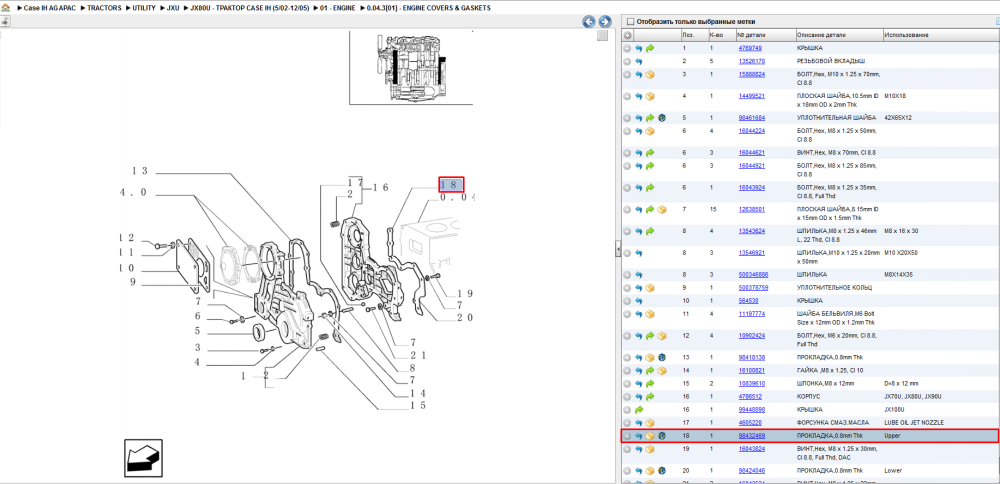This screenshot has height=484, width=1000.
Task: Click the green arrow icon for part 10839610
Action: (650, 384)
